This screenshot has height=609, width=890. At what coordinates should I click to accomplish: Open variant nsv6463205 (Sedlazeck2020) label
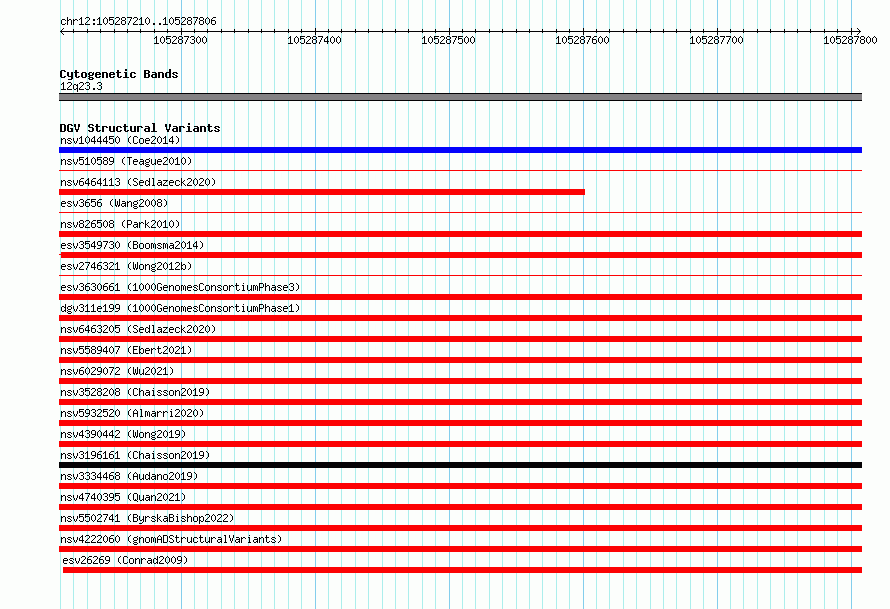[138, 329]
